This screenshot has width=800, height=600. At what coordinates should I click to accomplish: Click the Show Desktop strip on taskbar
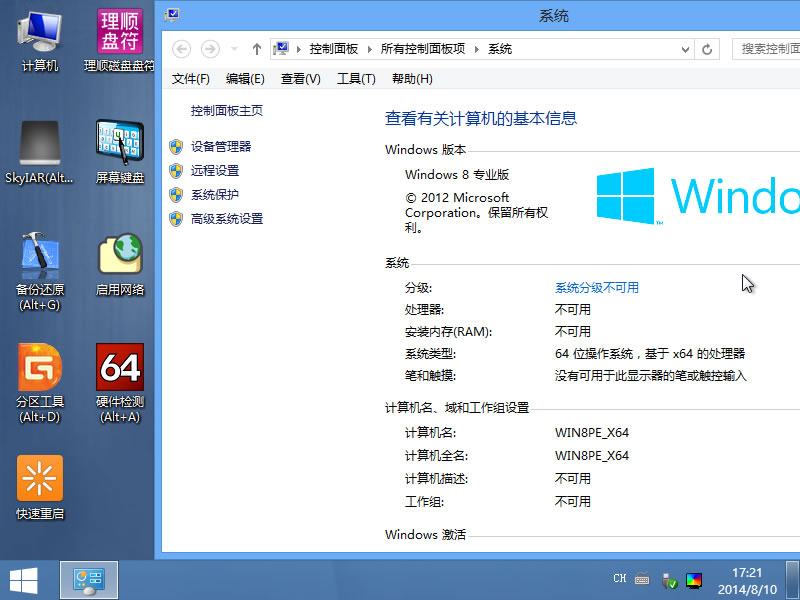click(x=792, y=580)
